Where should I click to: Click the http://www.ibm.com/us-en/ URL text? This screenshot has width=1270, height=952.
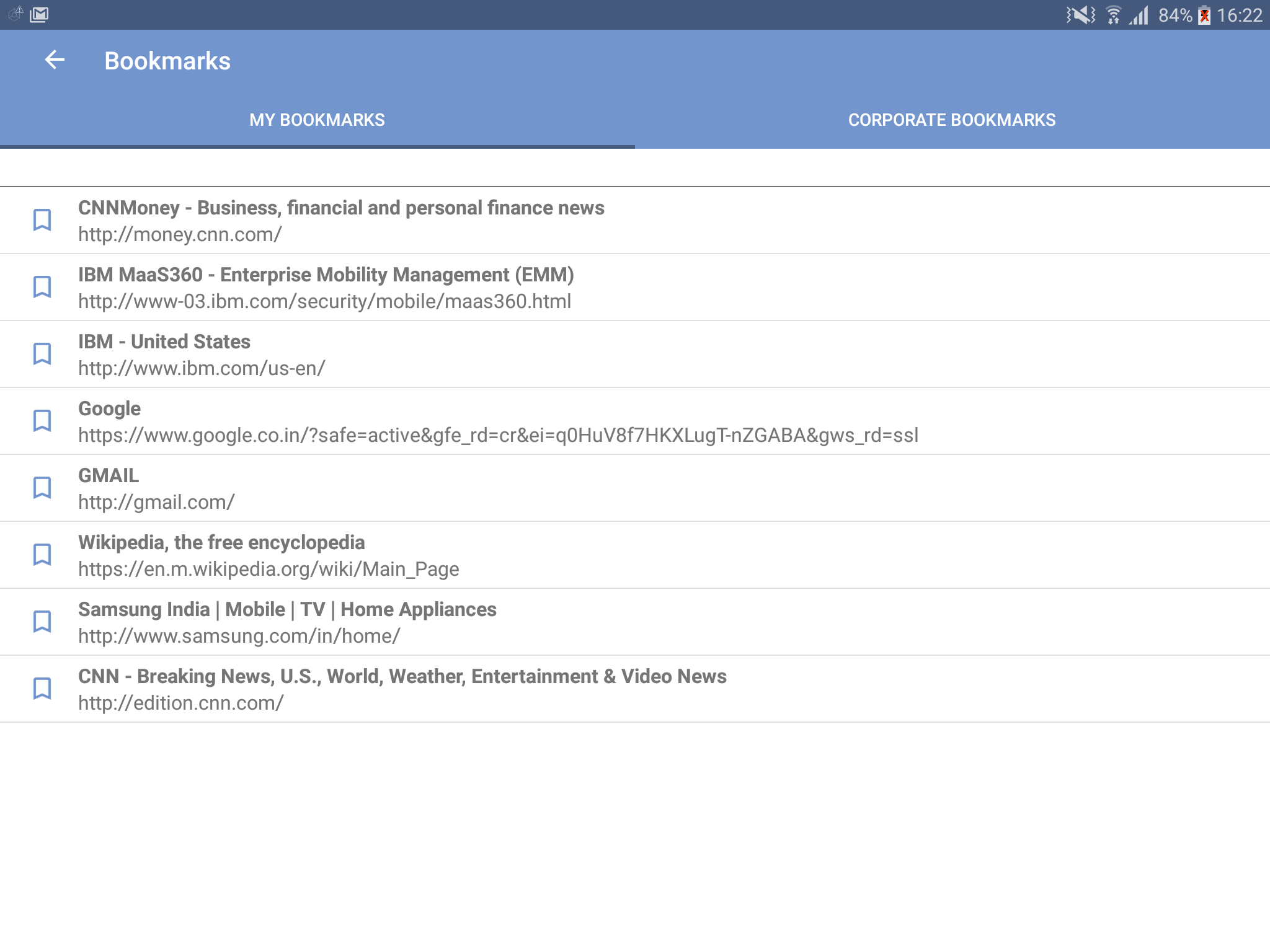(x=202, y=369)
